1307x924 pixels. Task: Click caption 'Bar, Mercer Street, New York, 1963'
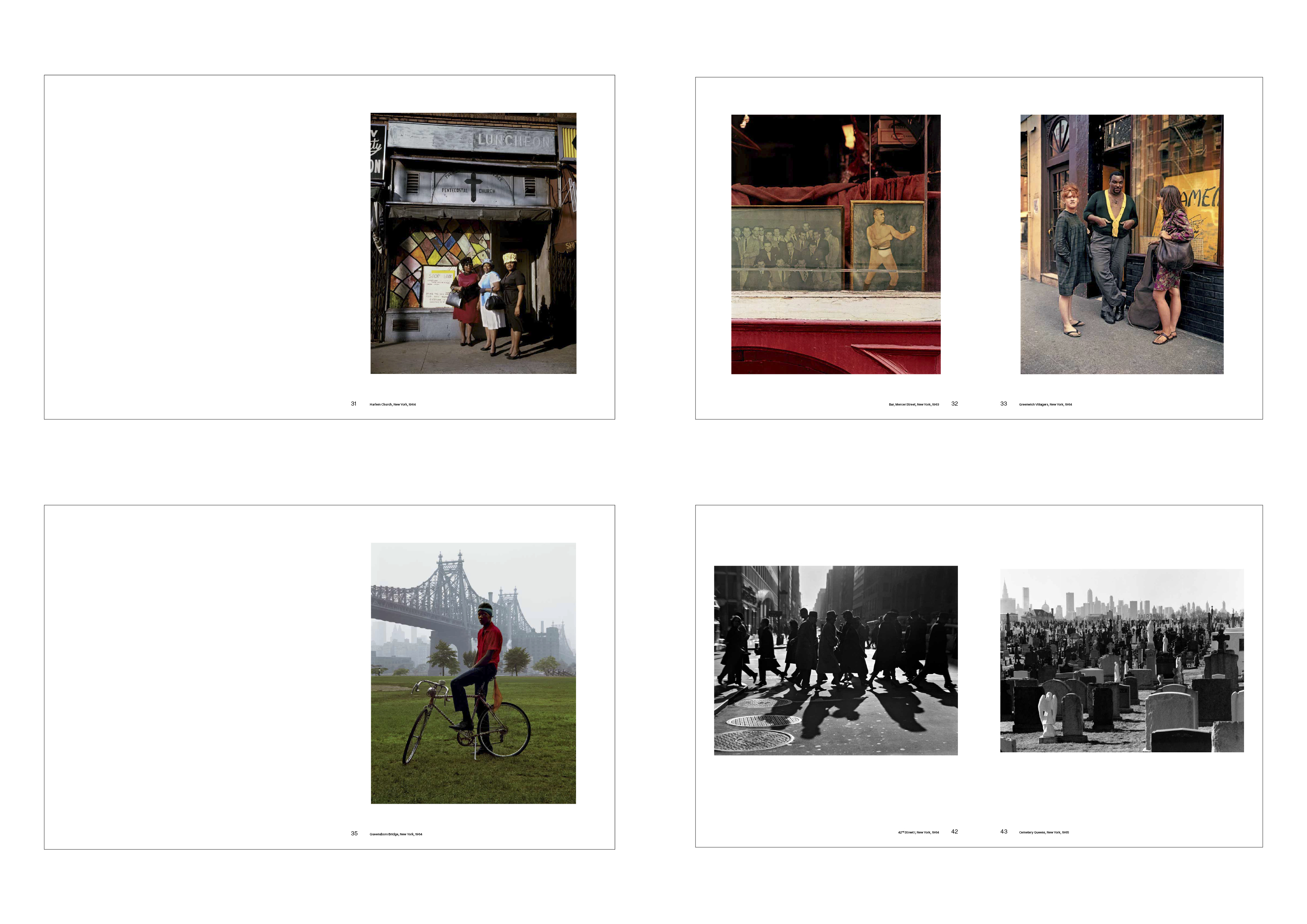[914, 404]
